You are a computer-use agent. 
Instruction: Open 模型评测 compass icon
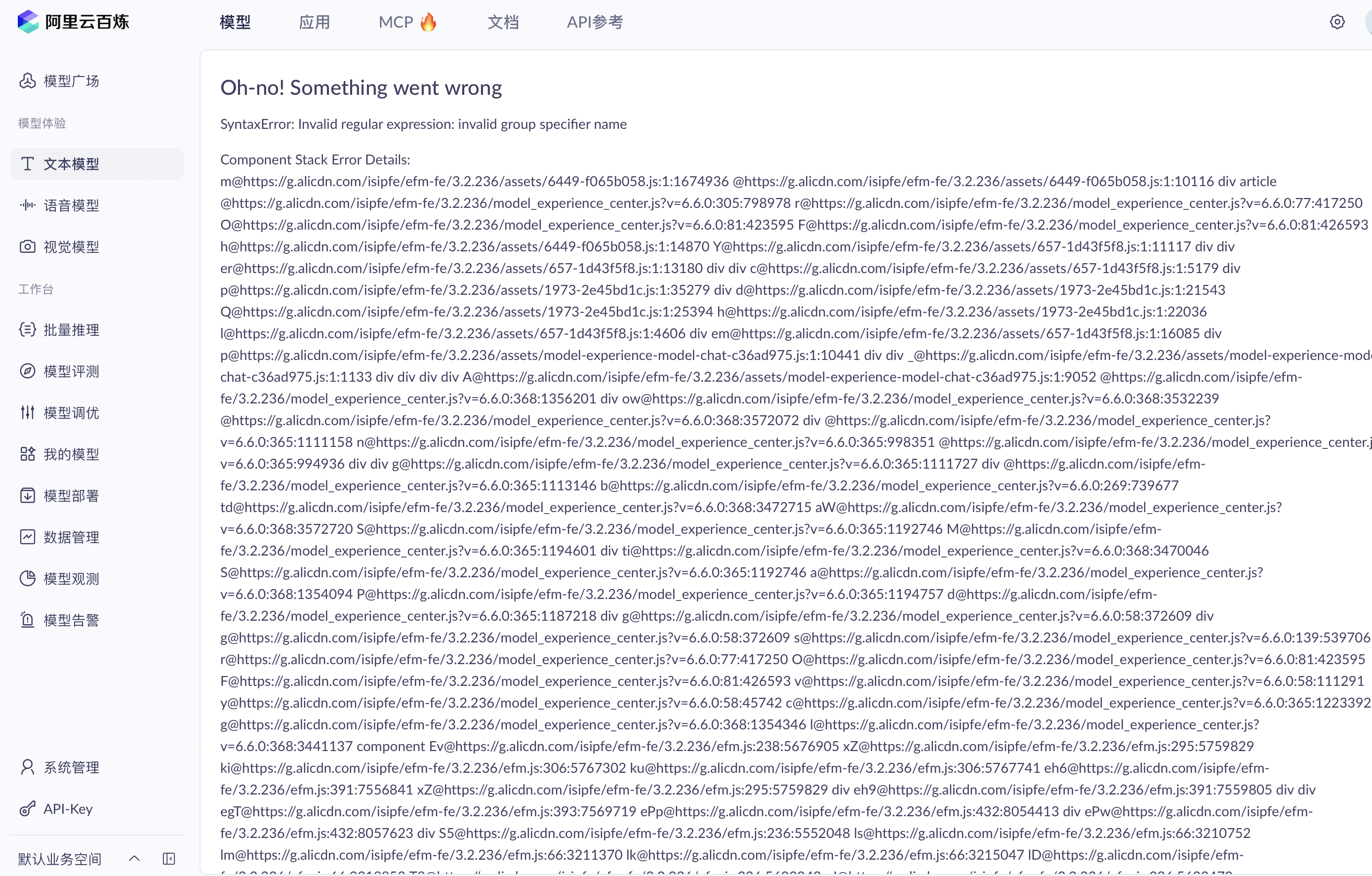pos(27,371)
